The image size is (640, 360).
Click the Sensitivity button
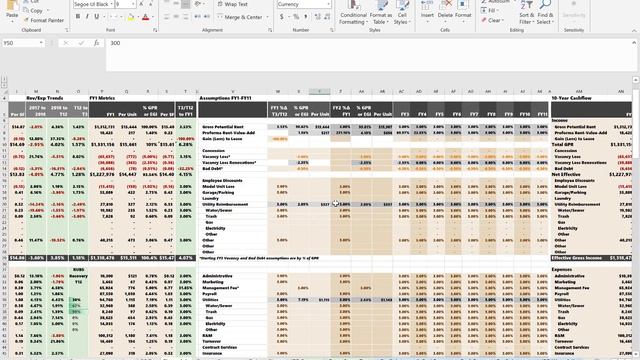574,11
